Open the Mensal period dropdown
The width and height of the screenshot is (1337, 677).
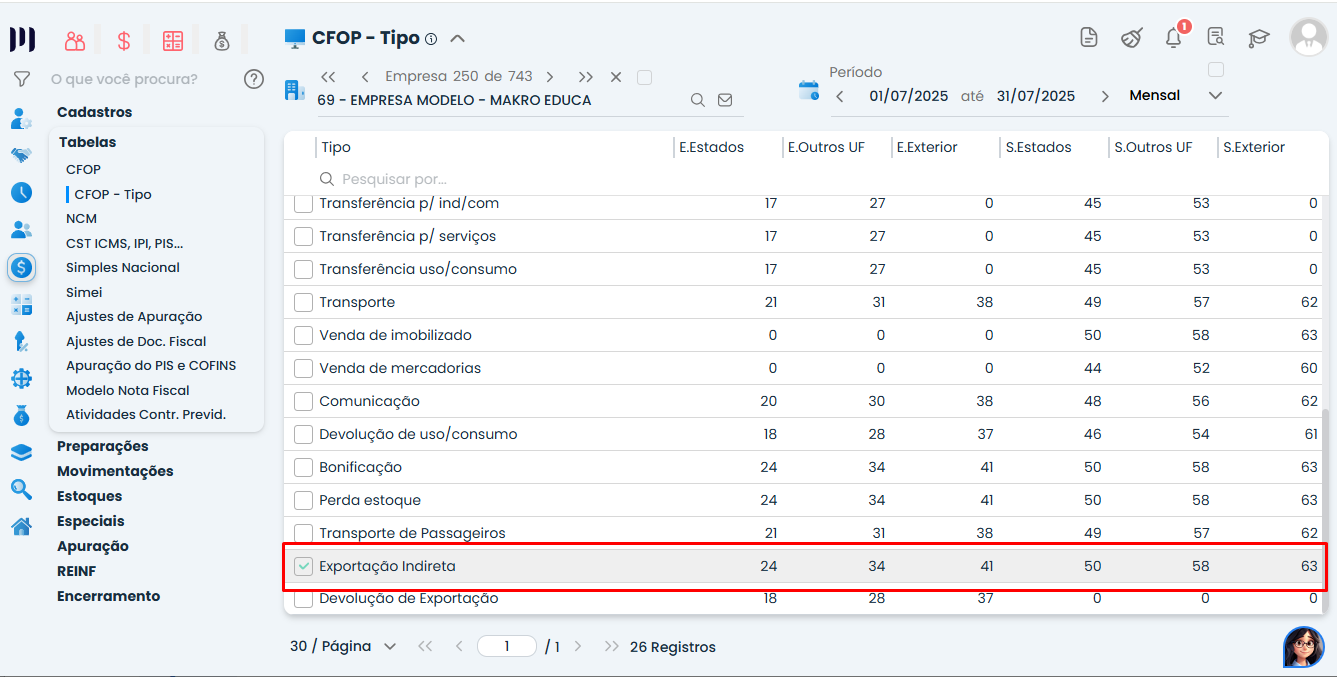coord(1176,96)
